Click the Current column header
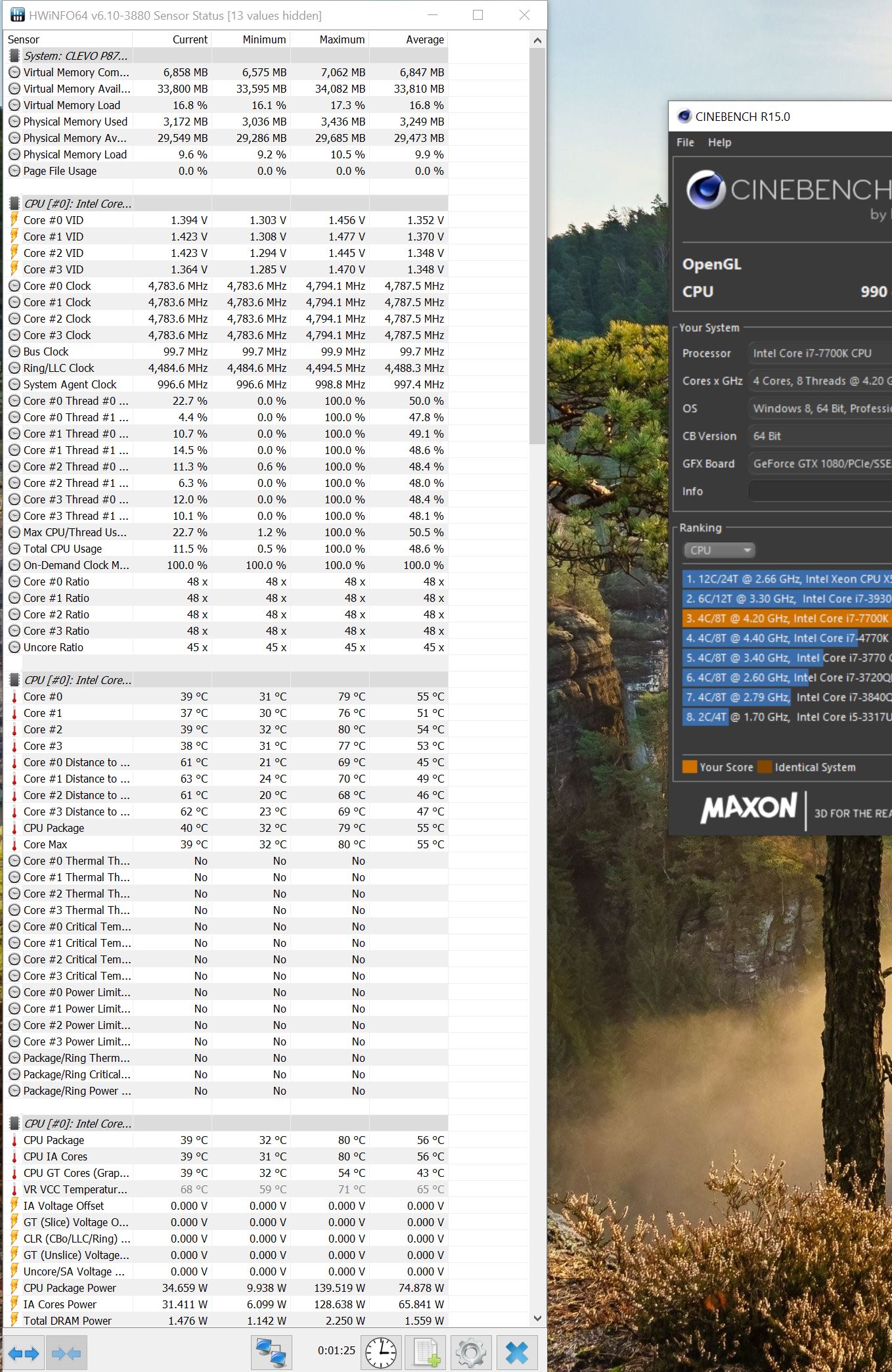Screen dimensions: 892x1372 coord(172,39)
